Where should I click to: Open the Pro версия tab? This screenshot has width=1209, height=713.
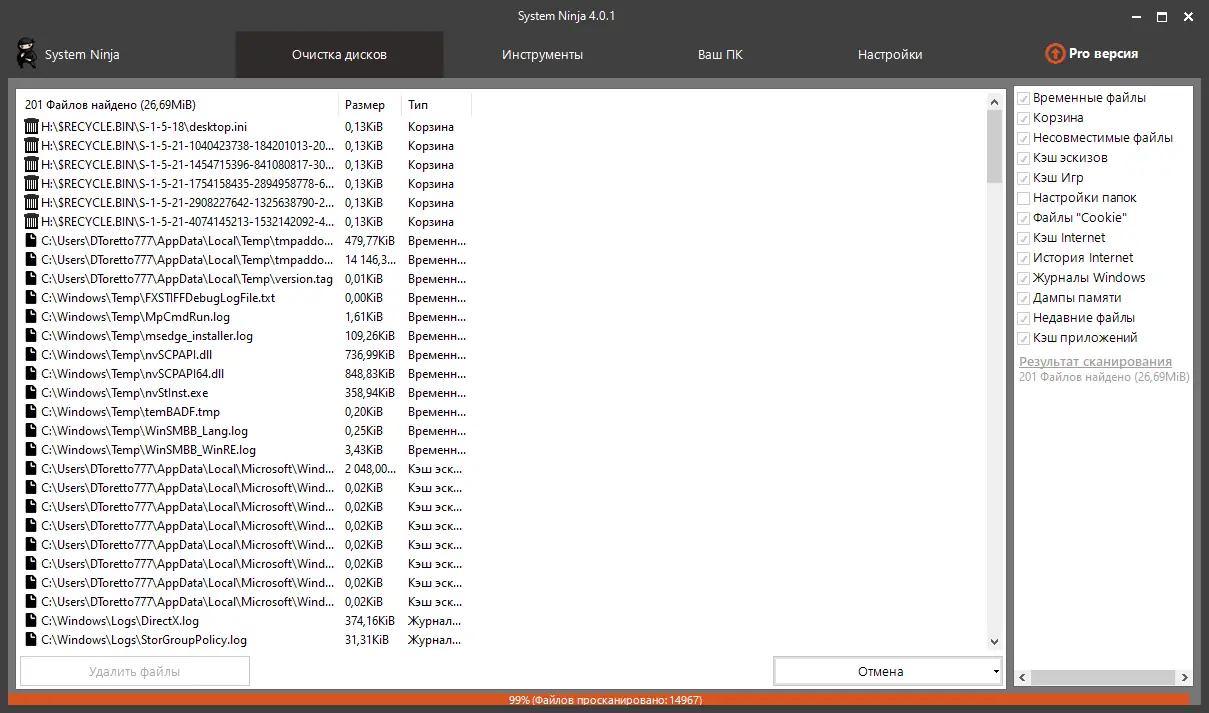click(1092, 54)
